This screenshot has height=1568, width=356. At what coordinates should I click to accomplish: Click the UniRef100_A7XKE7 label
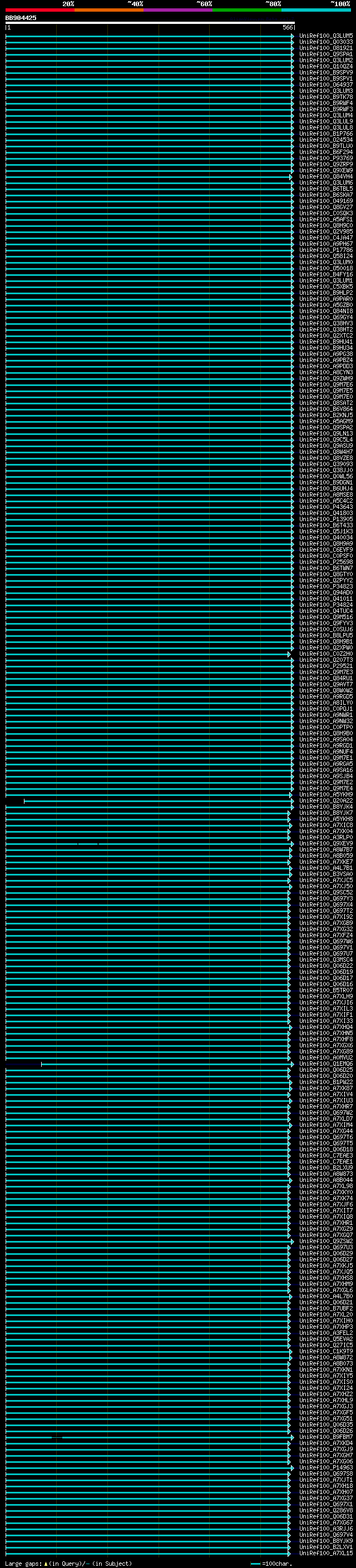coord(325,862)
